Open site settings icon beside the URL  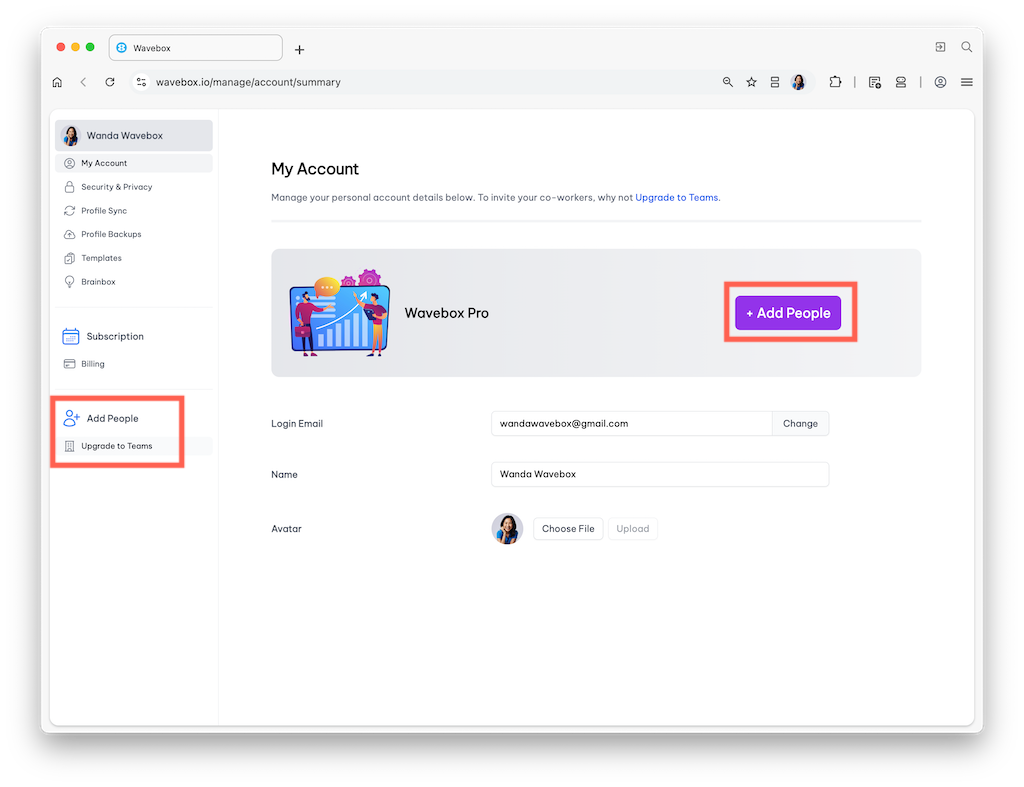(x=141, y=82)
